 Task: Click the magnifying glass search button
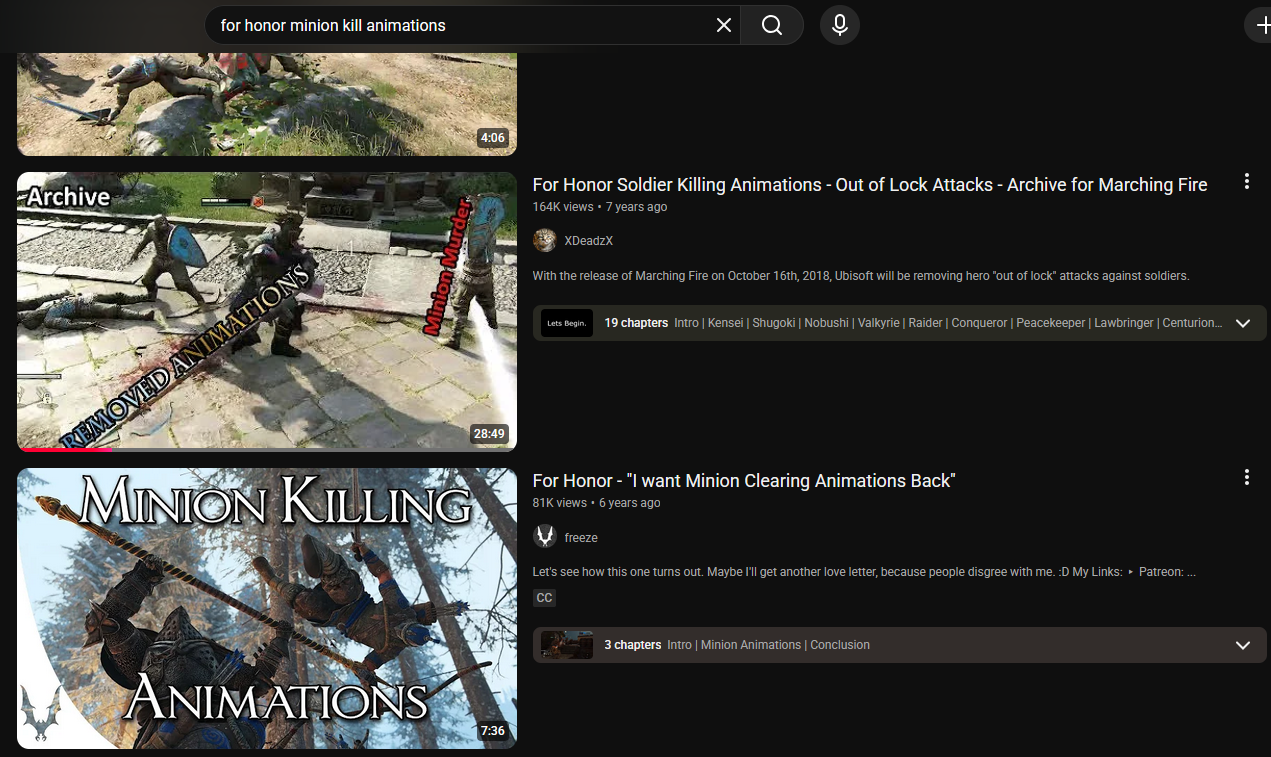click(772, 25)
